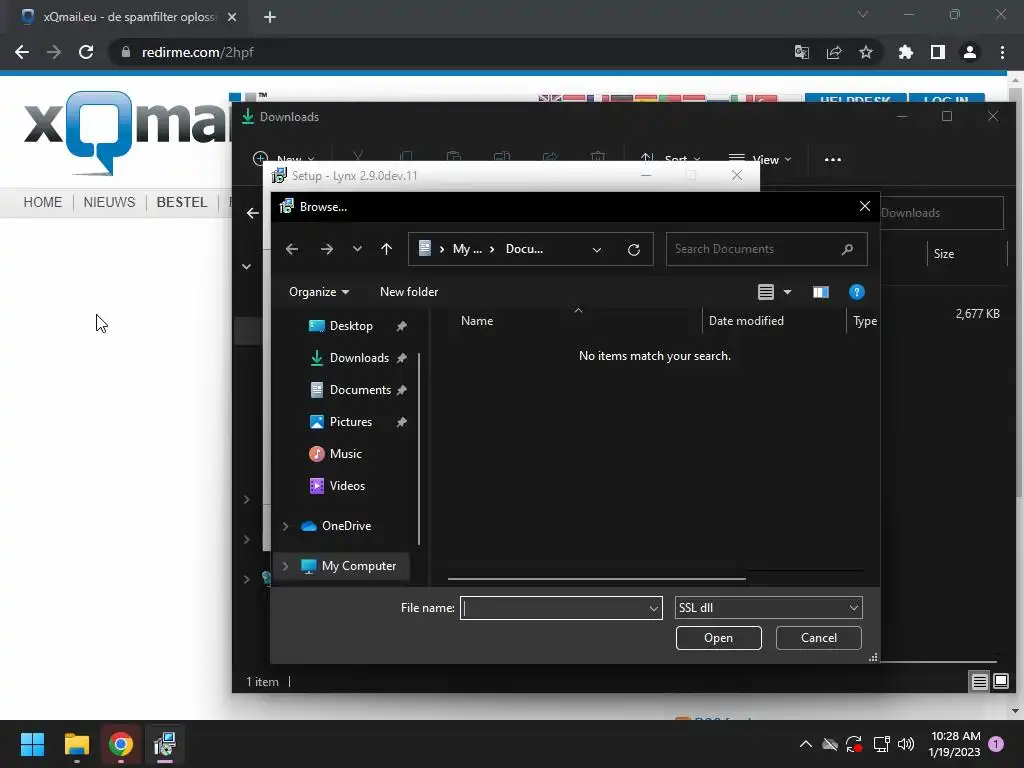
Task: Select My Computer in the navigation pane
Action: [359, 566]
